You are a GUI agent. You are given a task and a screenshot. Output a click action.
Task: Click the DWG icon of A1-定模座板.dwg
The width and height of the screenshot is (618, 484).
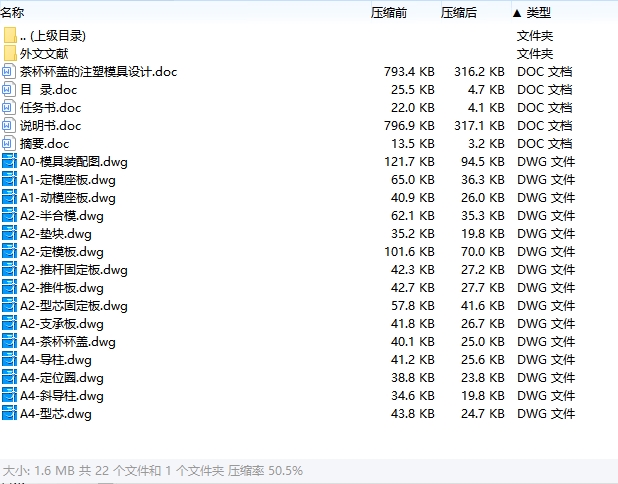click(x=9, y=180)
